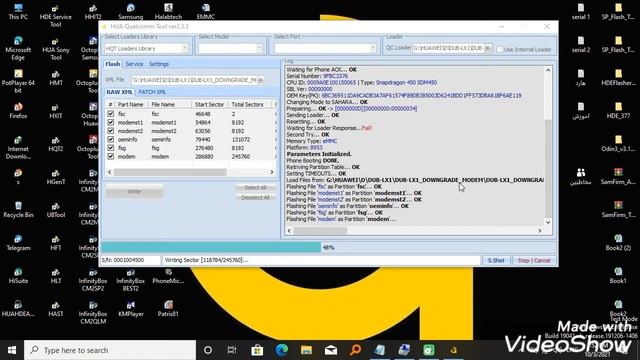
Task: Open the serial 1 text file
Action: click(580, 12)
